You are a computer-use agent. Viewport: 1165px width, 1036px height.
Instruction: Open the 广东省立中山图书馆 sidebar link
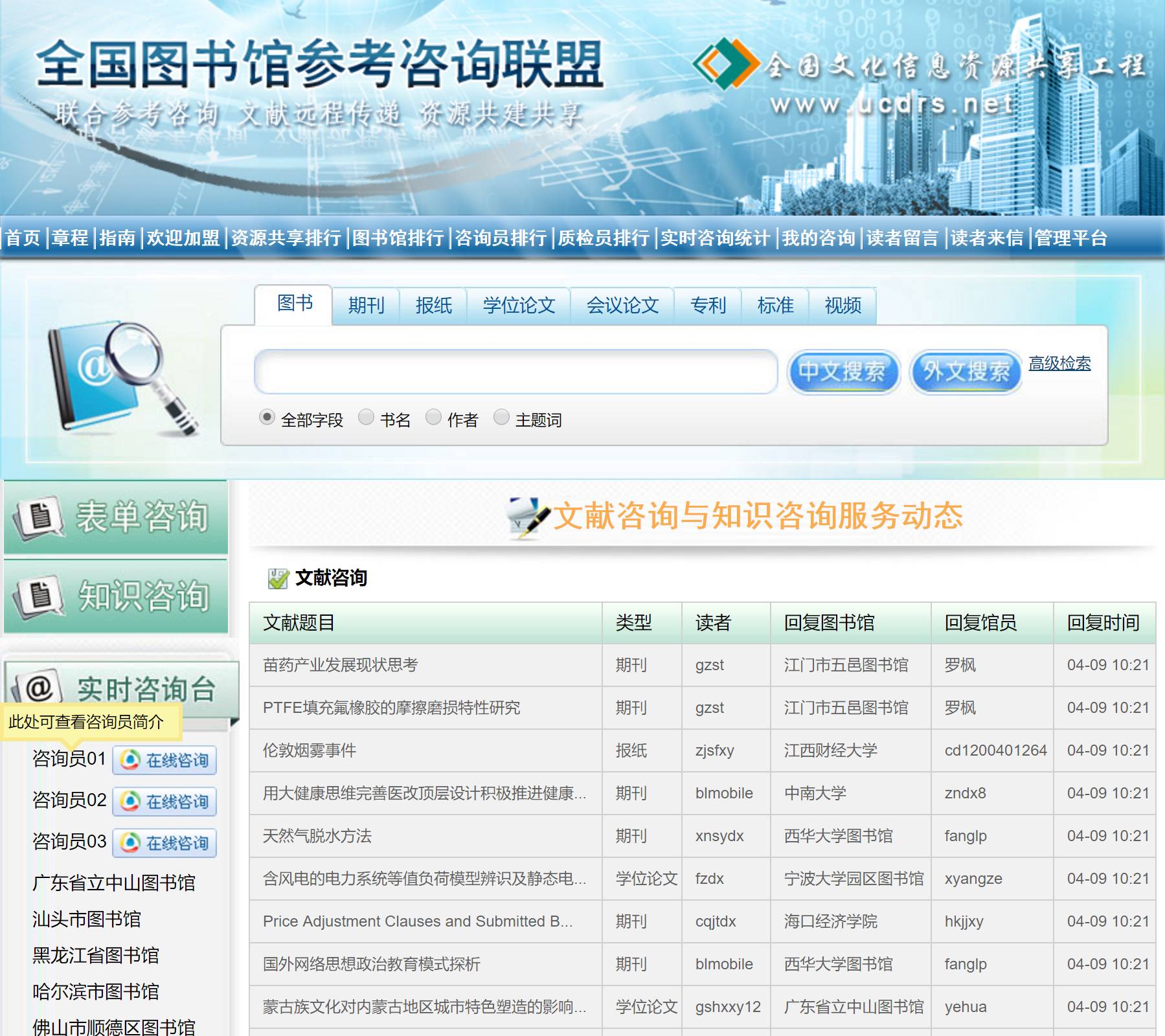coord(114,883)
